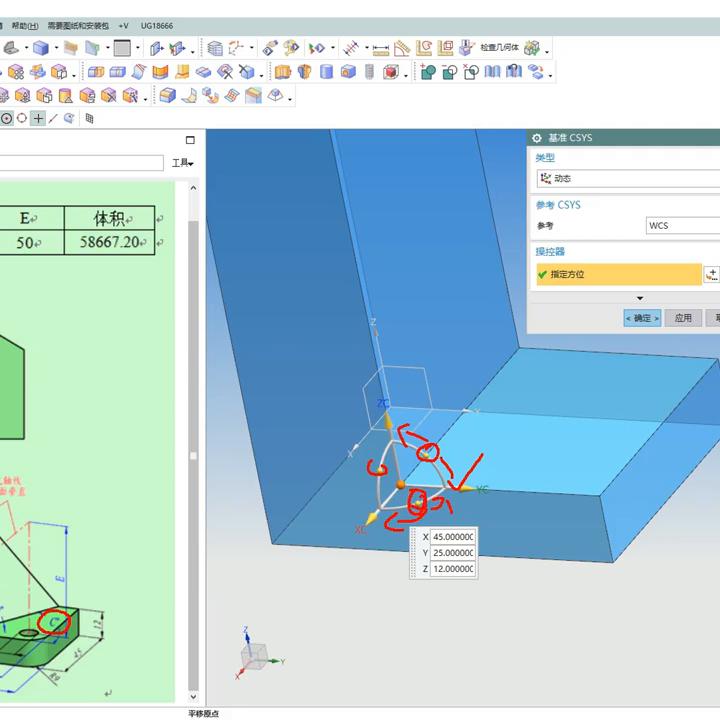Open the CSYS orientation point dialog icon
Viewport: 720px width, 720px height.
(712, 274)
